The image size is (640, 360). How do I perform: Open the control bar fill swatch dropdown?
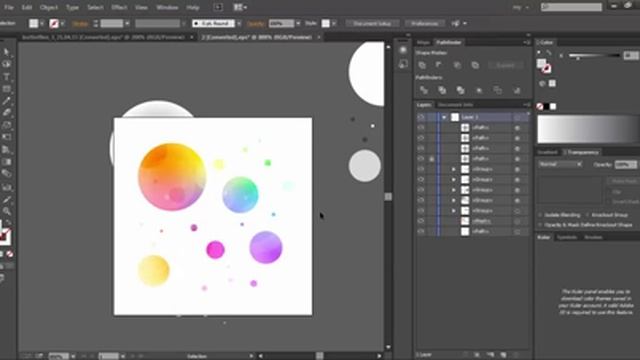pyautogui.click(x=42, y=24)
